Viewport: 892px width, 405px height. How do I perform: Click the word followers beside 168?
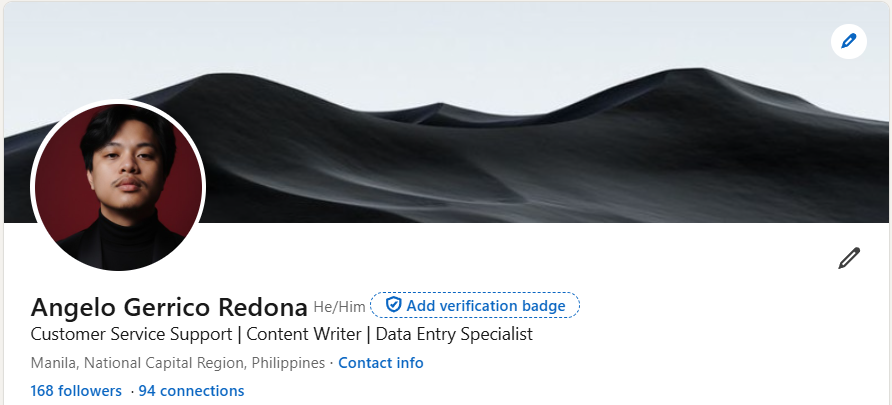click(x=90, y=391)
